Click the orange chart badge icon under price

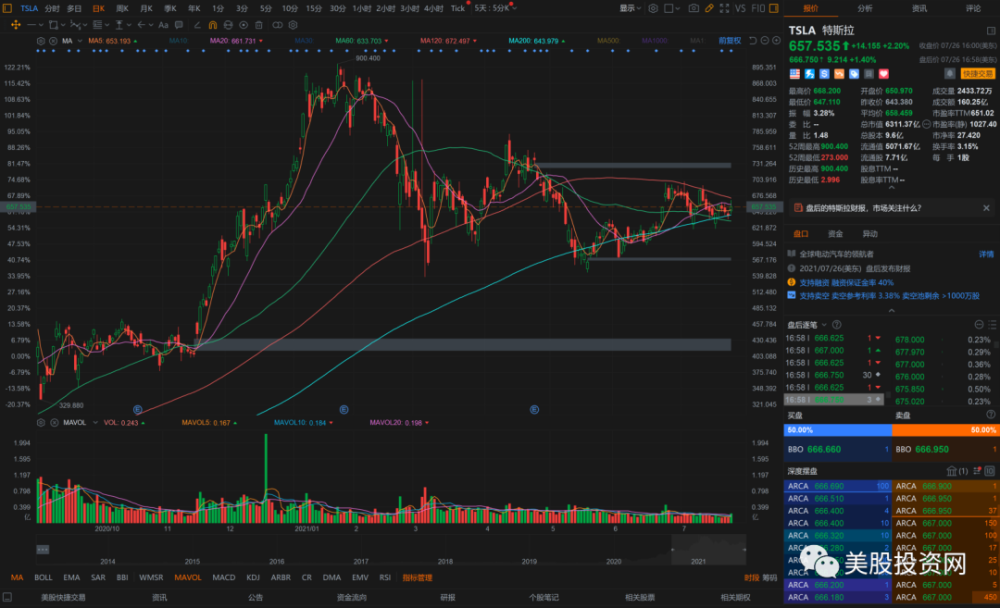point(839,74)
